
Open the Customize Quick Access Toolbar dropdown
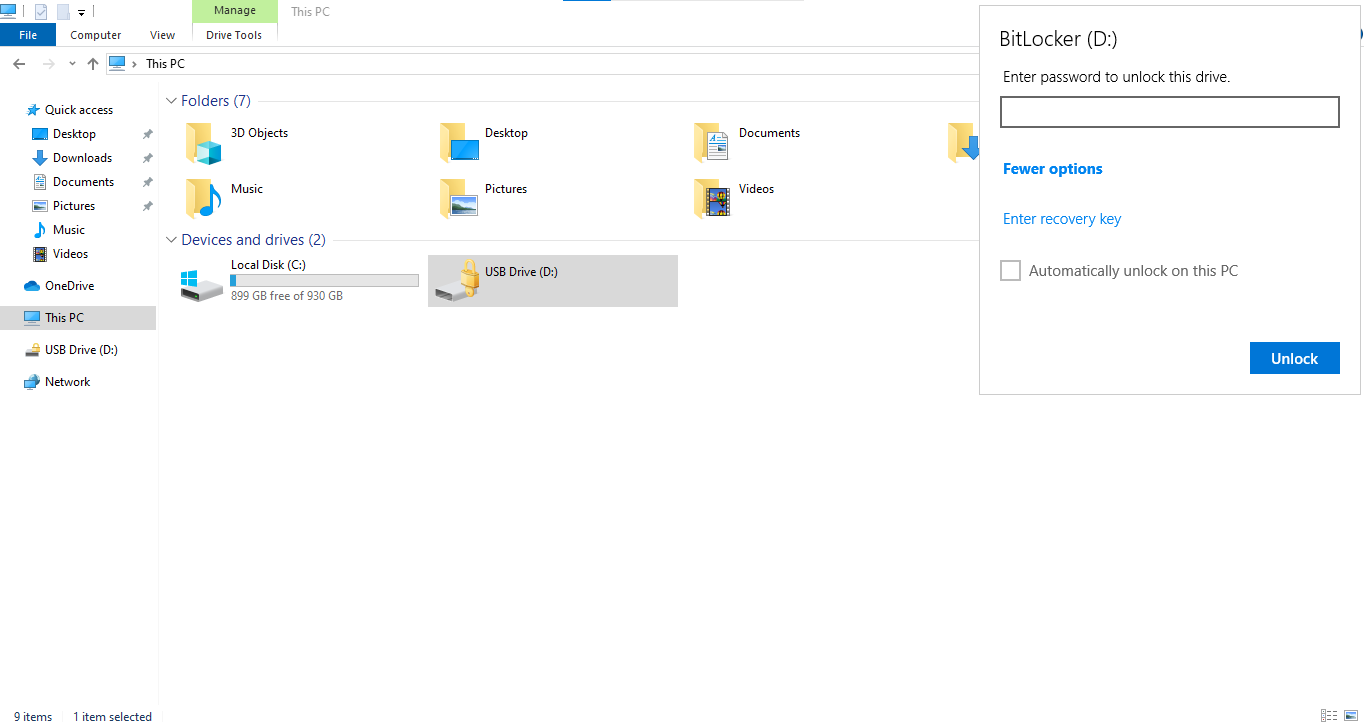[x=82, y=13]
